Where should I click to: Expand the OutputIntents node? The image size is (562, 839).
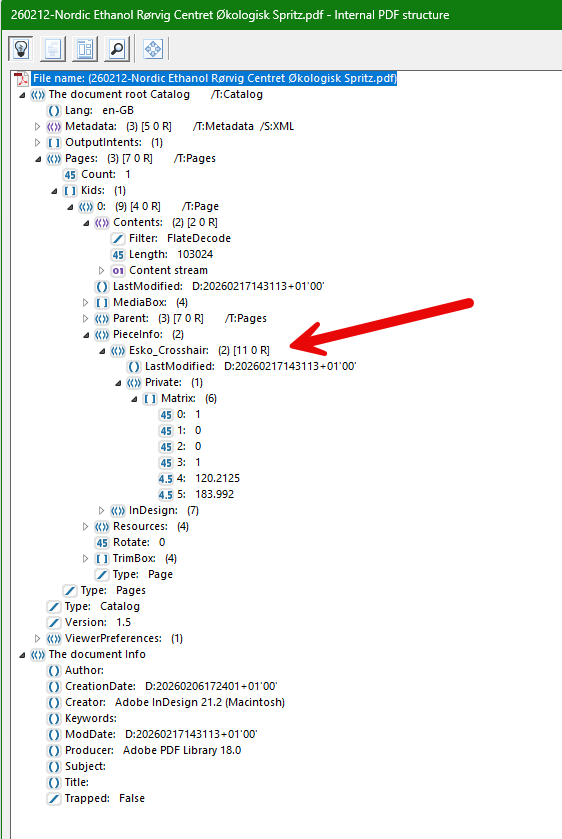37,143
